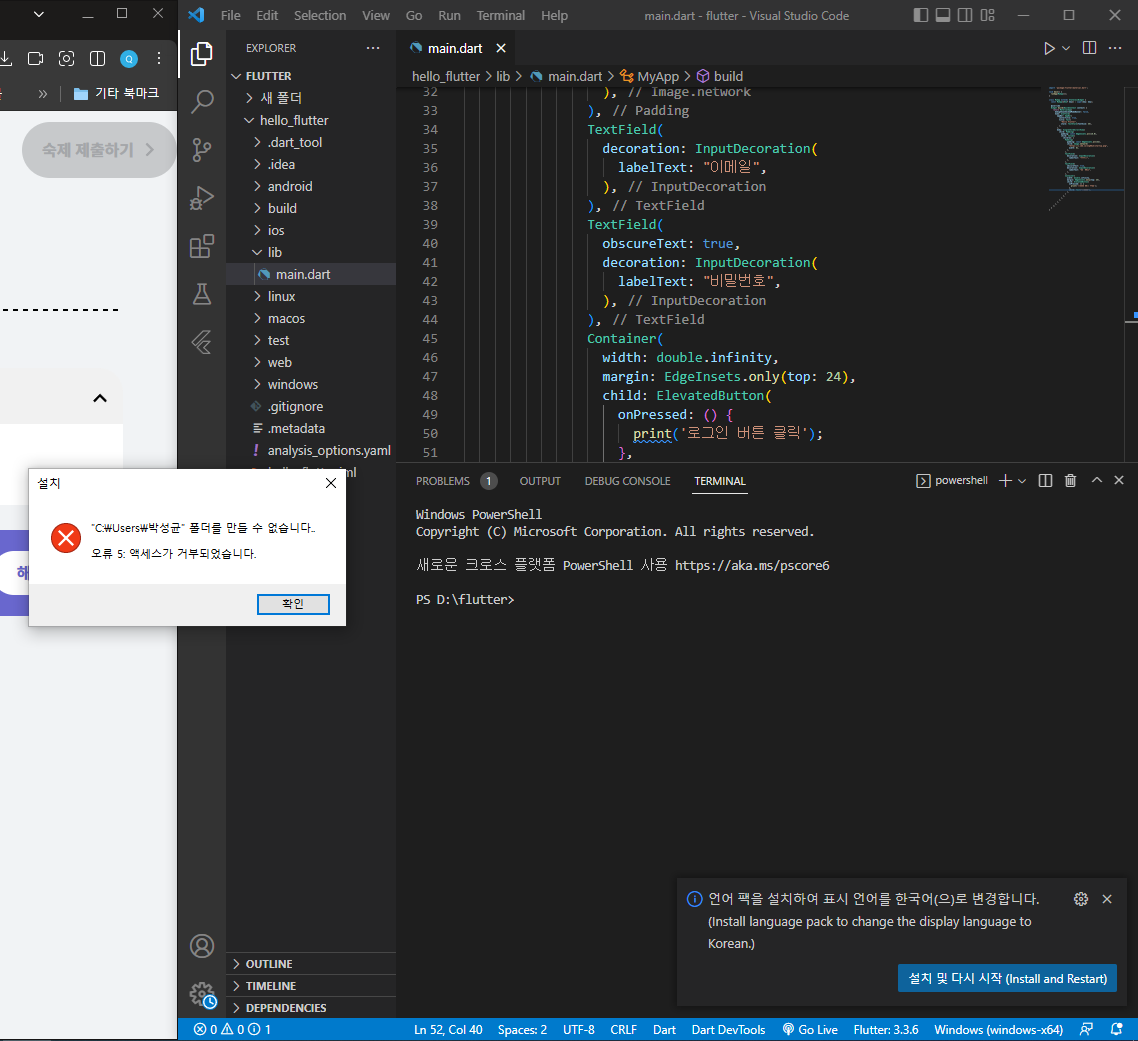Open the Extensions view
This screenshot has width=1138, height=1041.
[202, 246]
